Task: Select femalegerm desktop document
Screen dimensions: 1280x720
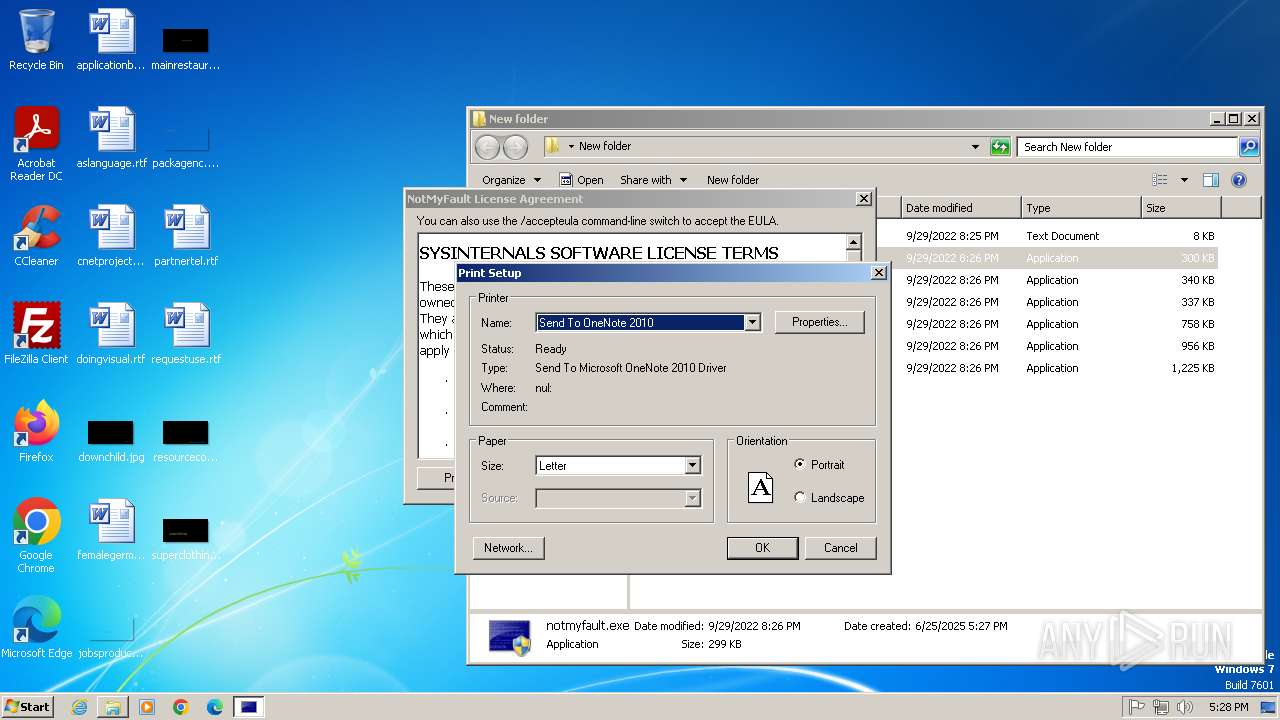Action: (111, 530)
